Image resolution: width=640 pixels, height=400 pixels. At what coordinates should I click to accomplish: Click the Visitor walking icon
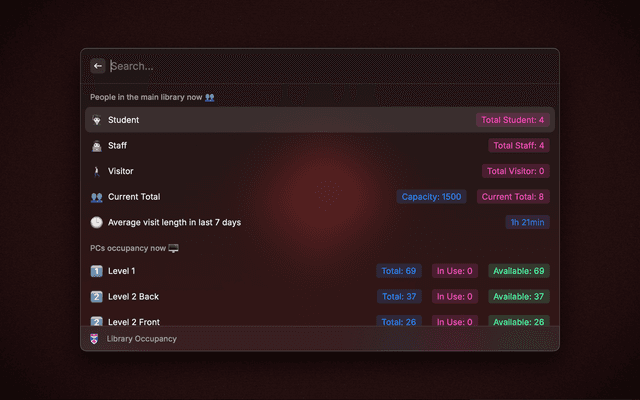pyautogui.click(x=96, y=171)
